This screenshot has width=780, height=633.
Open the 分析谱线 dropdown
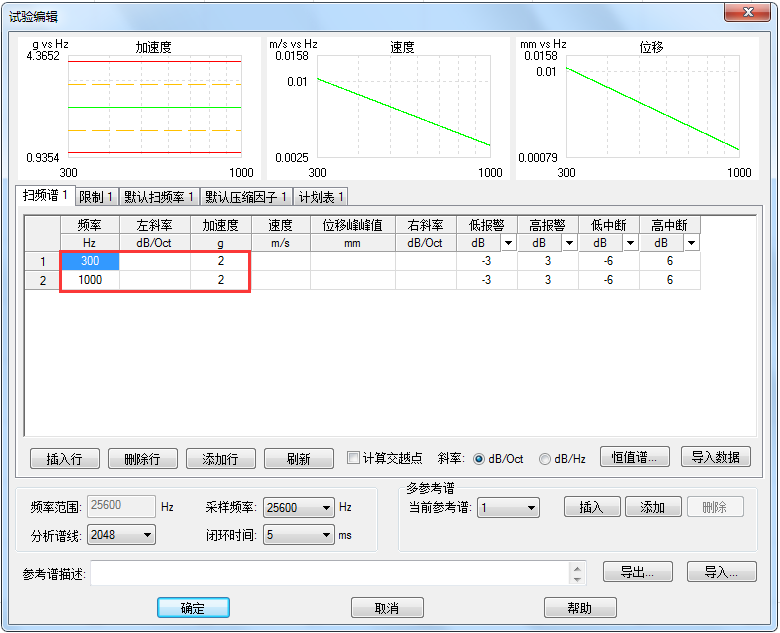121,535
